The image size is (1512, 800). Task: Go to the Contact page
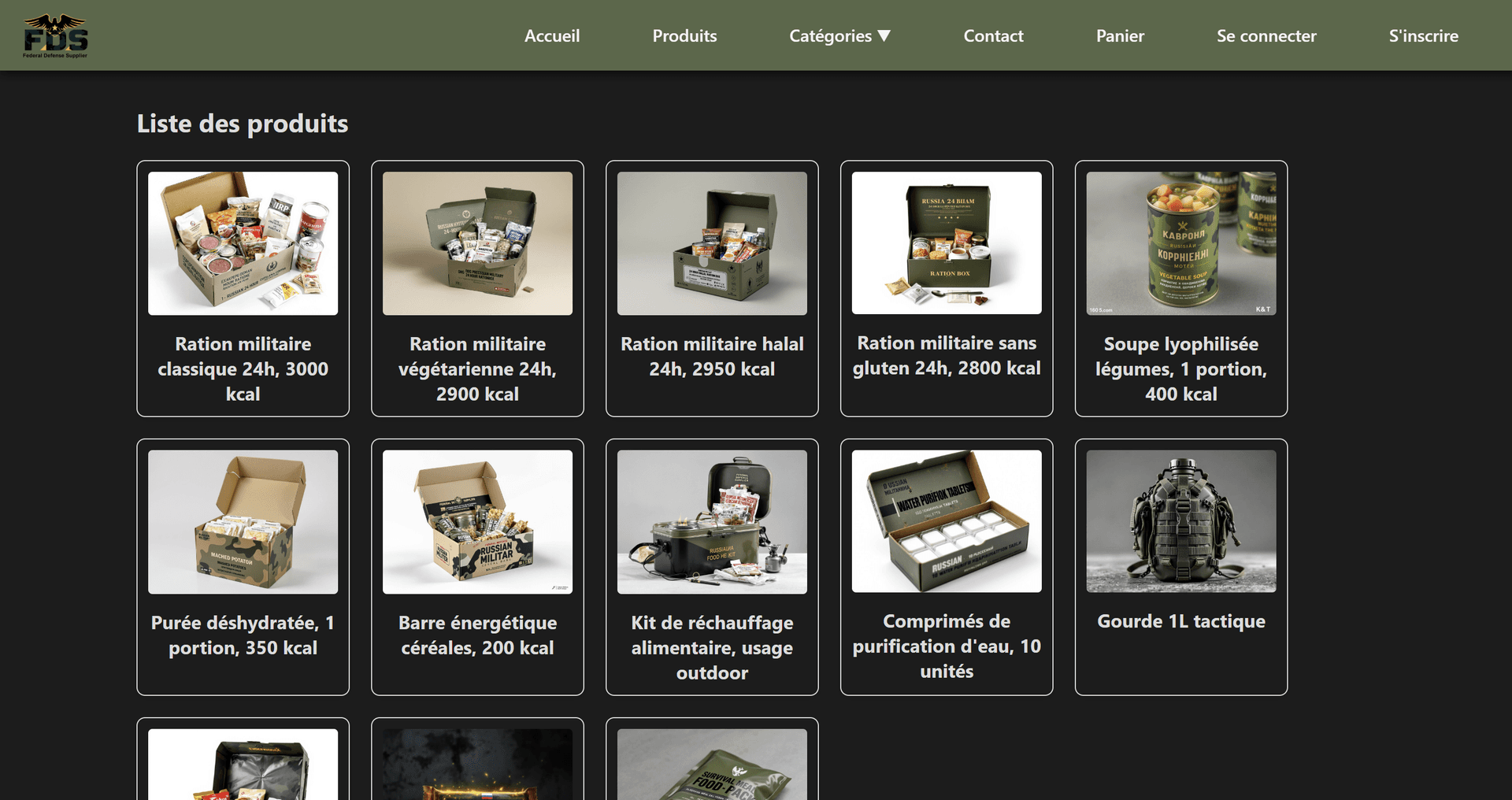pos(993,35)
